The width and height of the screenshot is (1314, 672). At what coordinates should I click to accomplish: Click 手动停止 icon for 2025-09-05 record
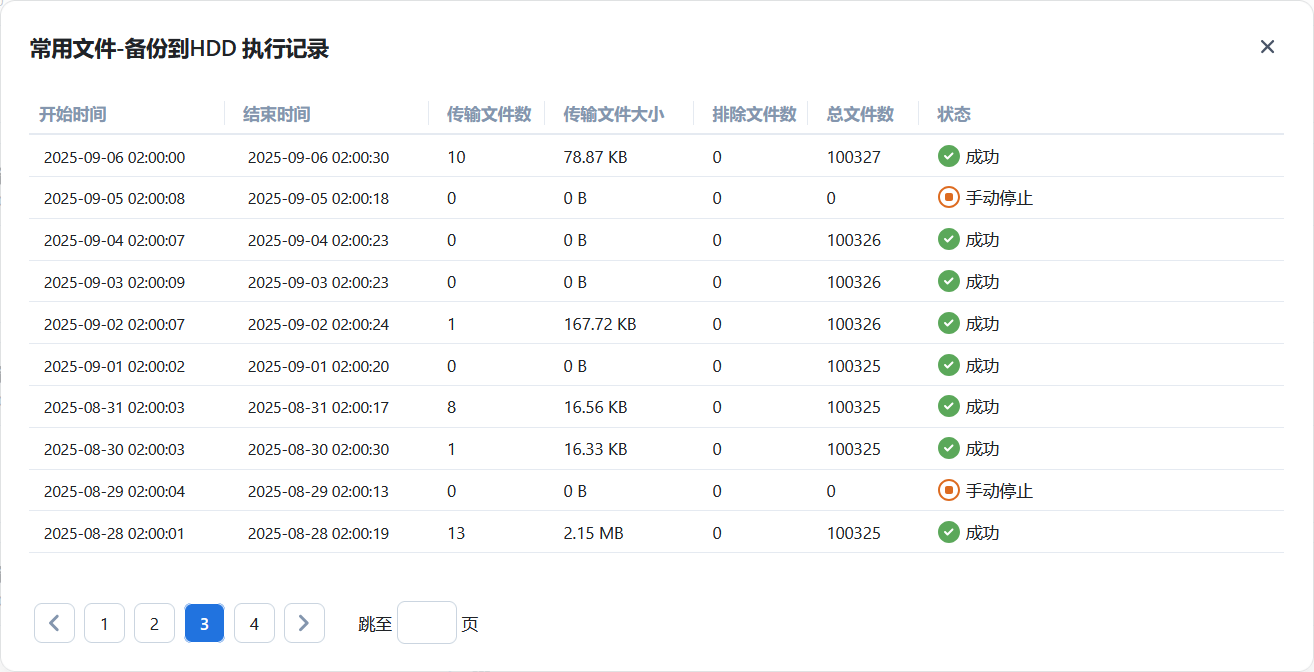[x=948, y=198]
